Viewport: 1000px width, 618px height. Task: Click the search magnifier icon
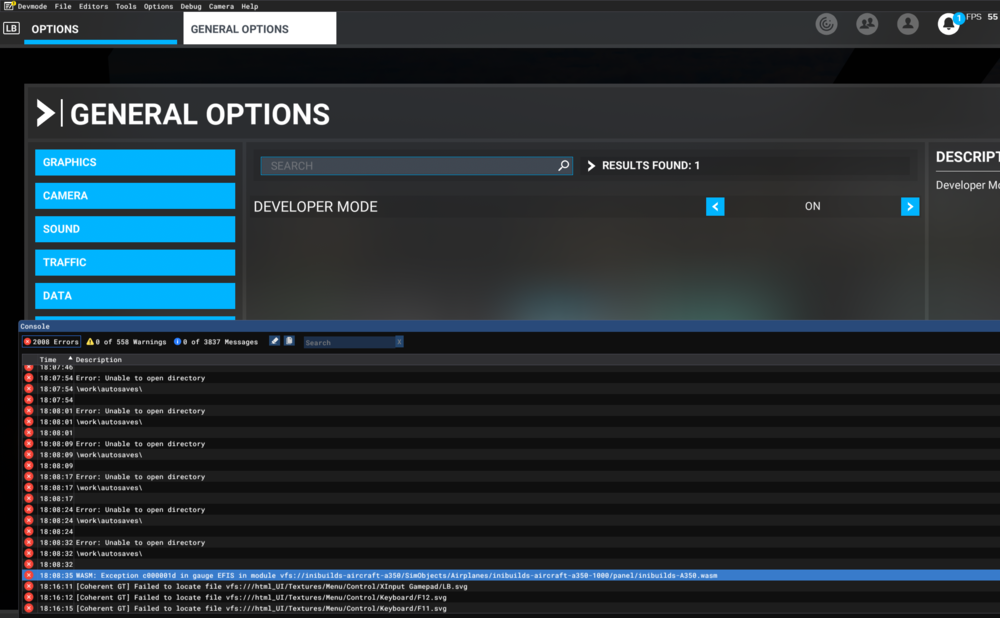pos(564,166)
